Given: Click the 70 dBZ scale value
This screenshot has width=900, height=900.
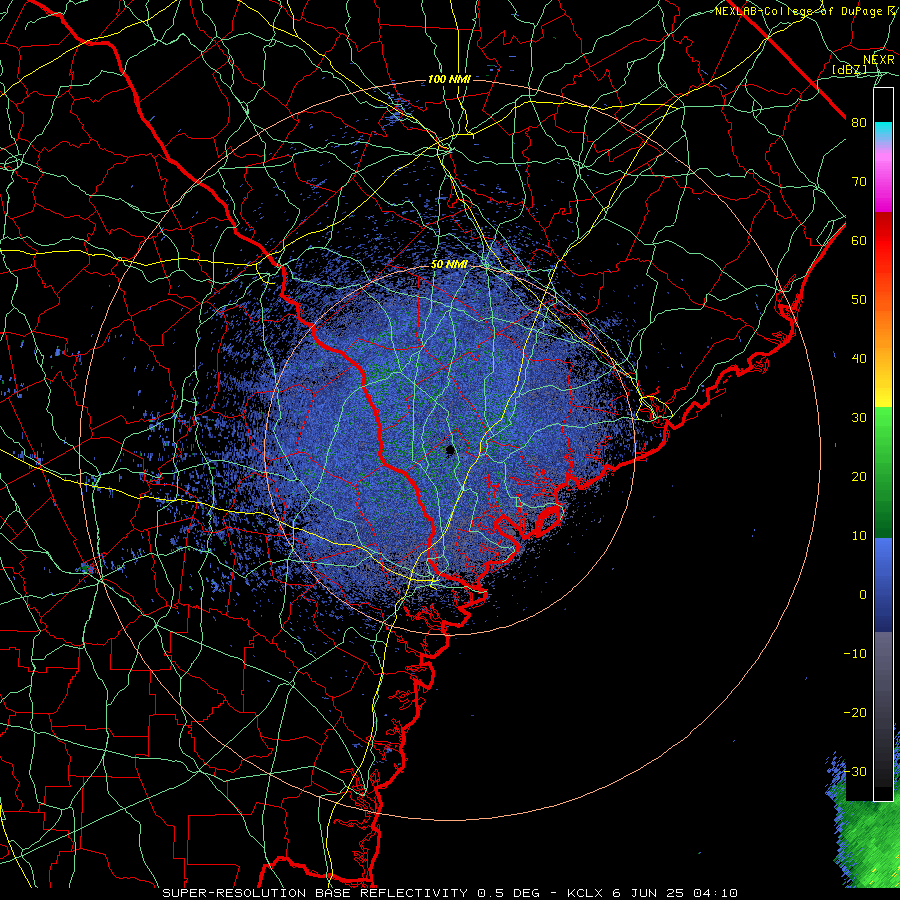Looking at the screenshot, I should [x=859, y=182].
